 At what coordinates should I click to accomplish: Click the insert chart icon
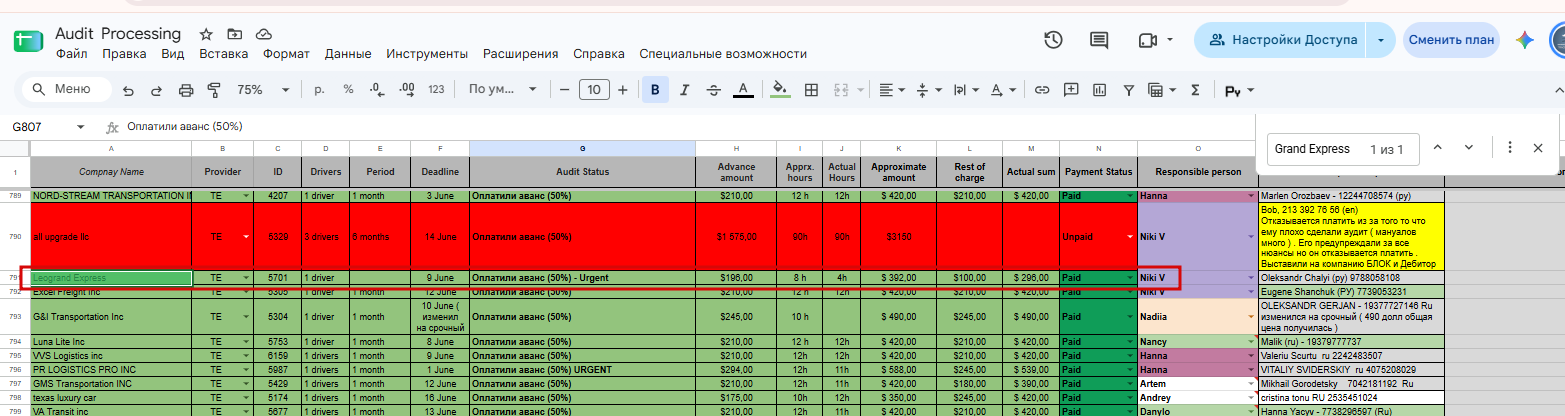[1100, 90]
